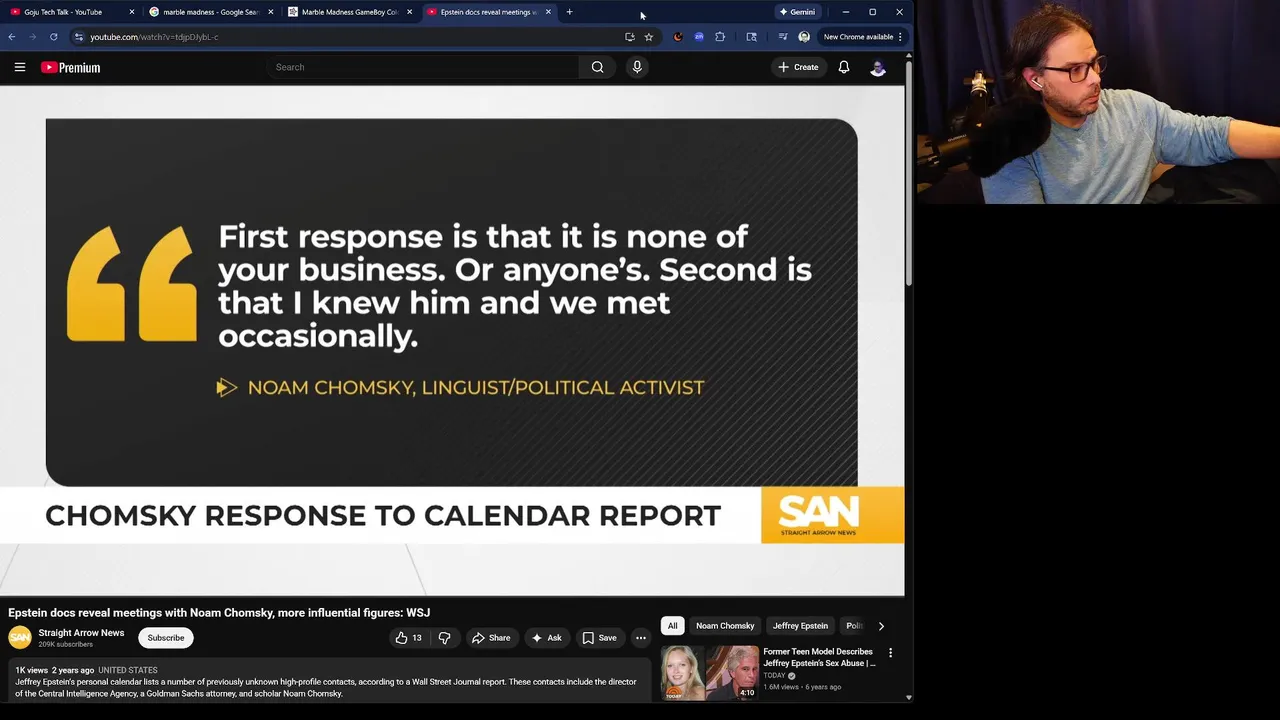The height and width of the screenshot is (720, 1280).
Task: Go back with the browser back arrow
Action: (12, 37)
